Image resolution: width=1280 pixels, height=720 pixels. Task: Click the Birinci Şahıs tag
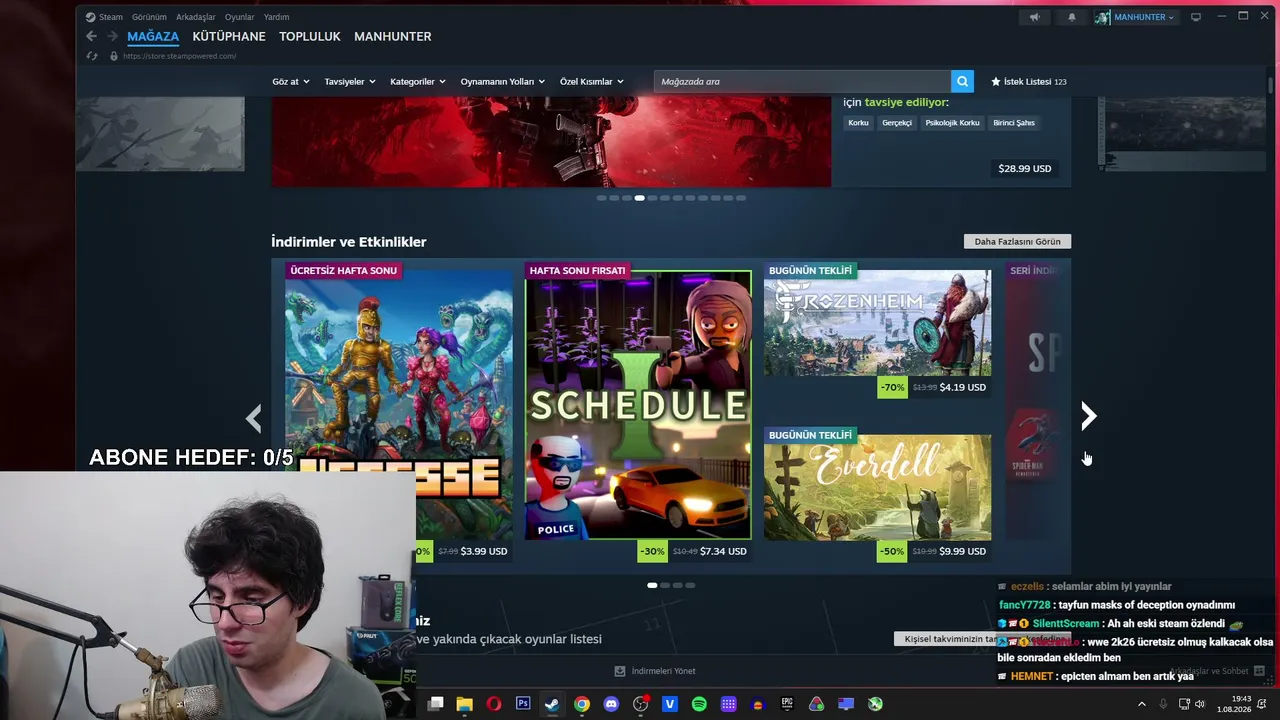pyautogui.click(x=1014, y=123)
